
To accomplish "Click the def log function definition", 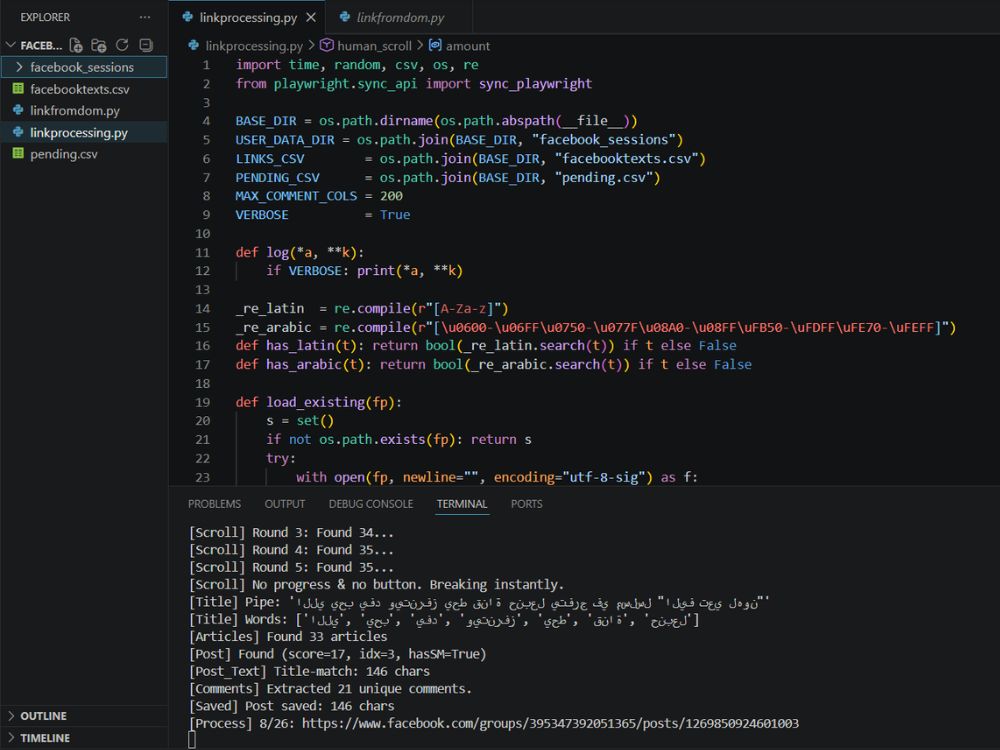I will click(300, 252).
